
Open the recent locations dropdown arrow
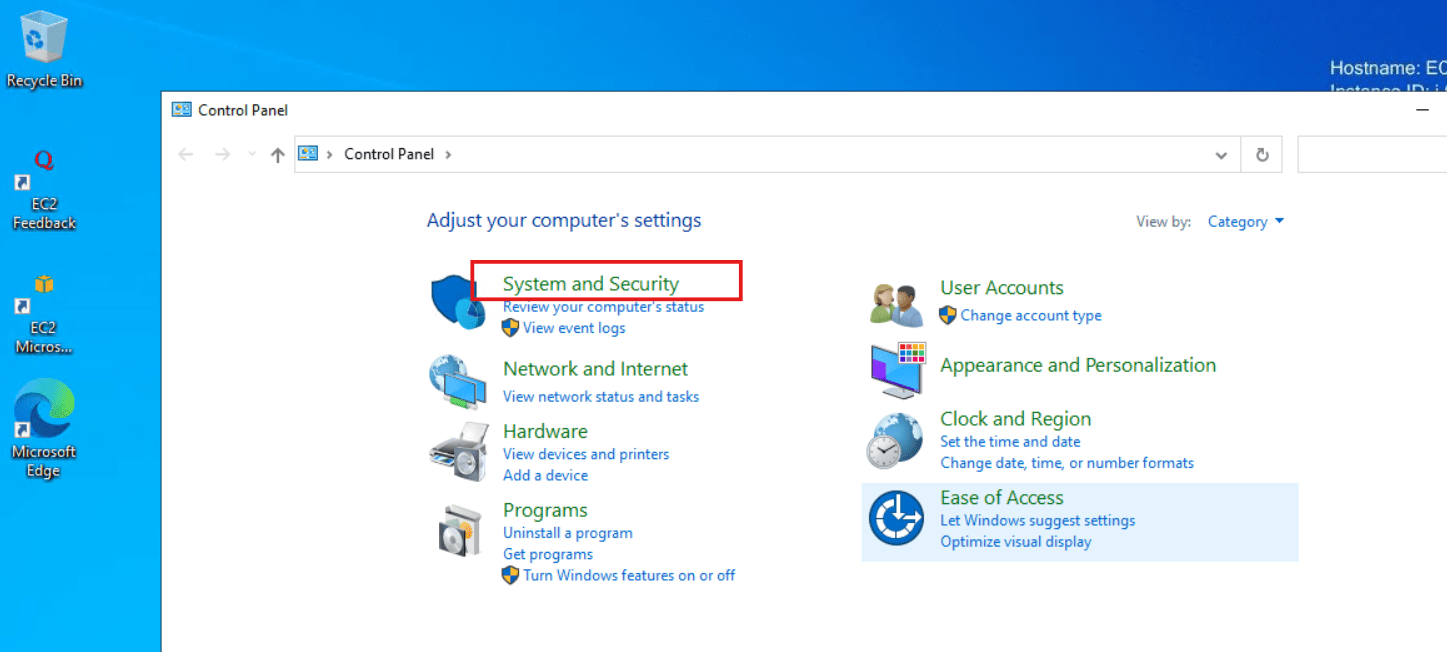(250, 154)
